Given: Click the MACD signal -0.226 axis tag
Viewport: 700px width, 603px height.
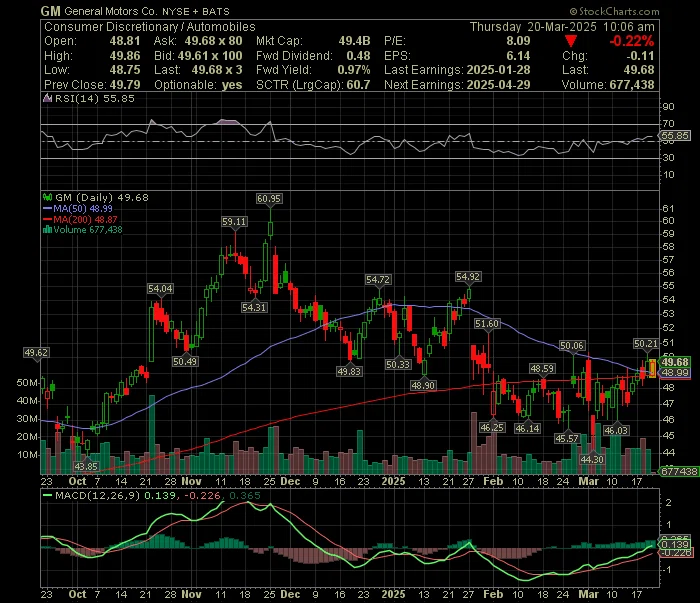Looking at the screenshot, I should [676, 553].
